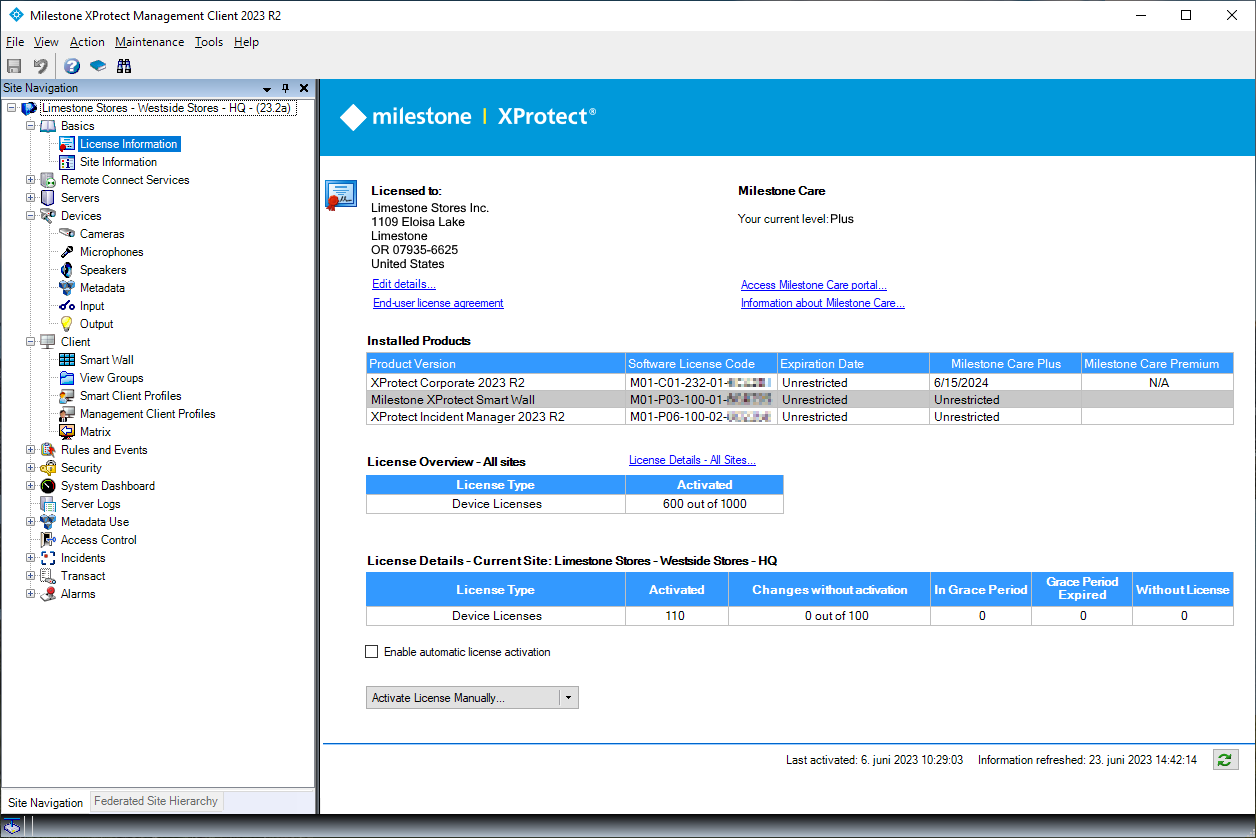Open the Activate License Manually dropdown arrow
The width and height of the screenshot is (1256, 838).
point(568,697)
